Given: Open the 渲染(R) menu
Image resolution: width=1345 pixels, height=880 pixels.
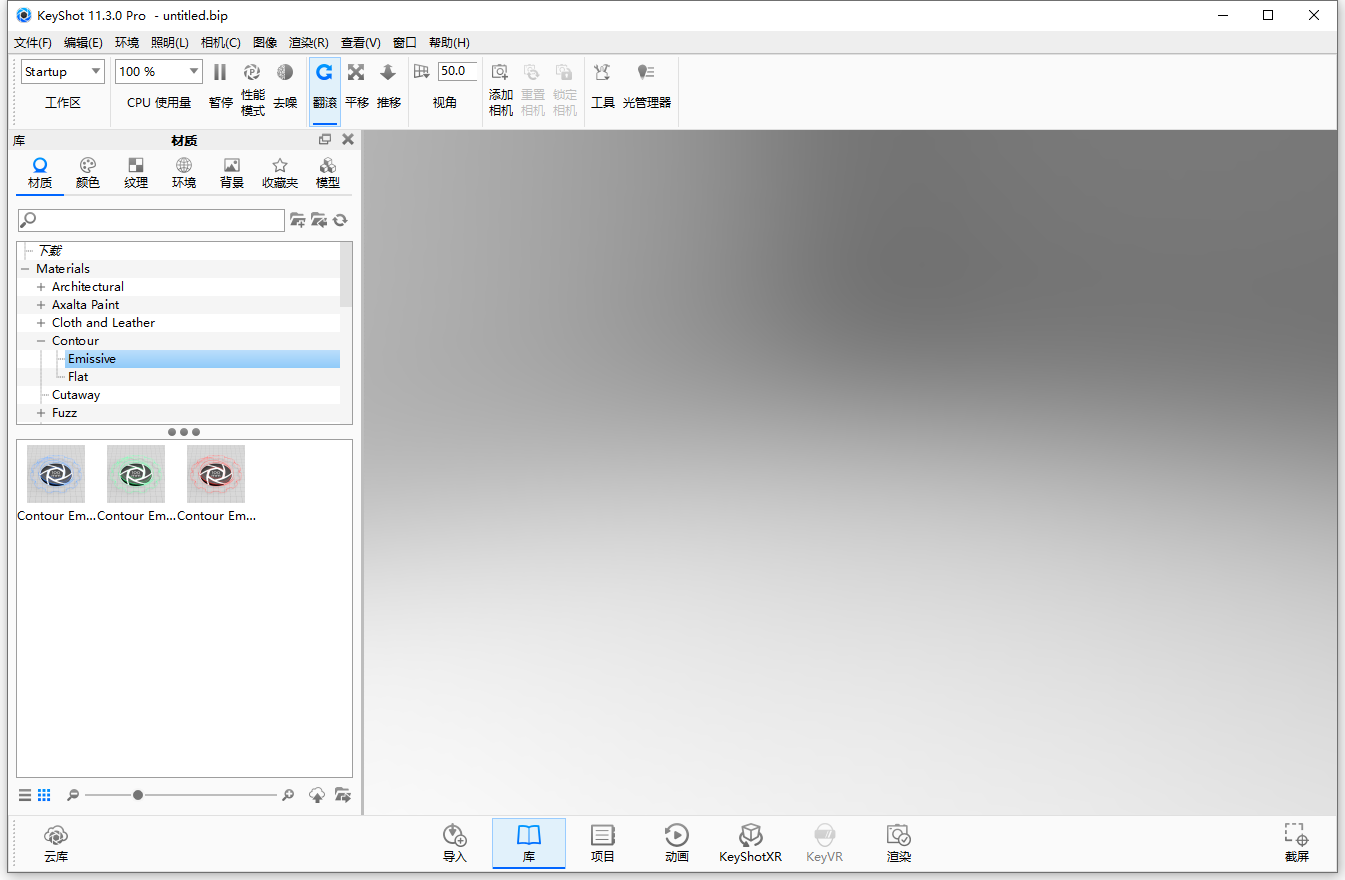Looking at the screenshot, I should 309,43.
